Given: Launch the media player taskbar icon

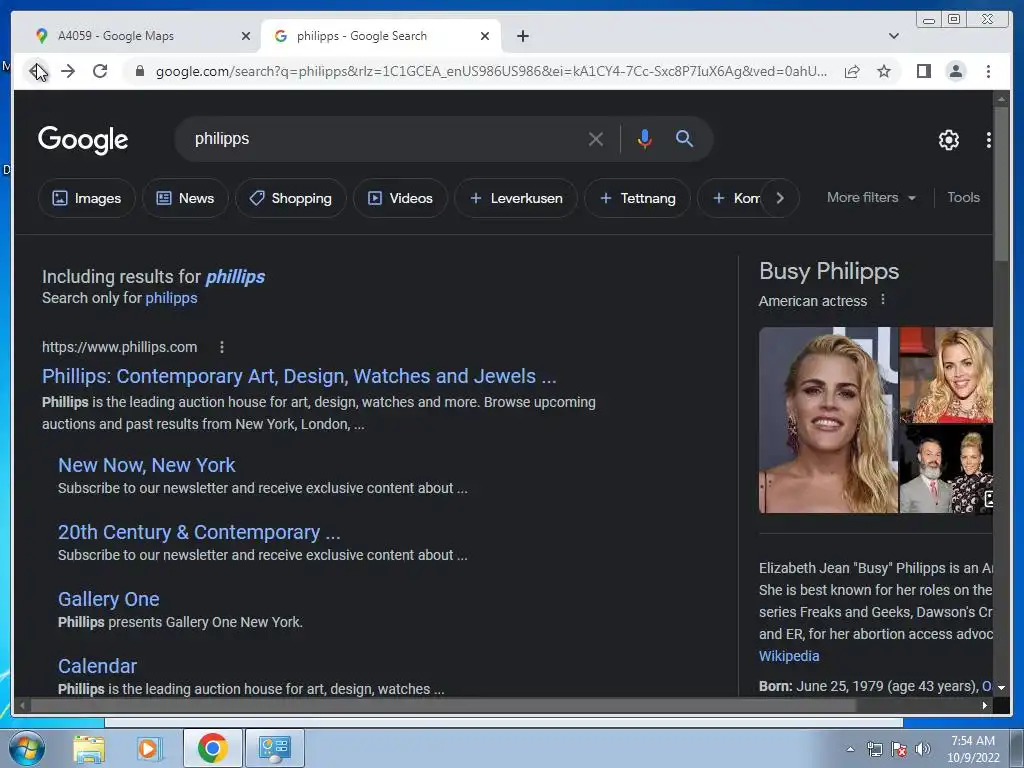Looking at the screenshot, I should pos(149,748).
